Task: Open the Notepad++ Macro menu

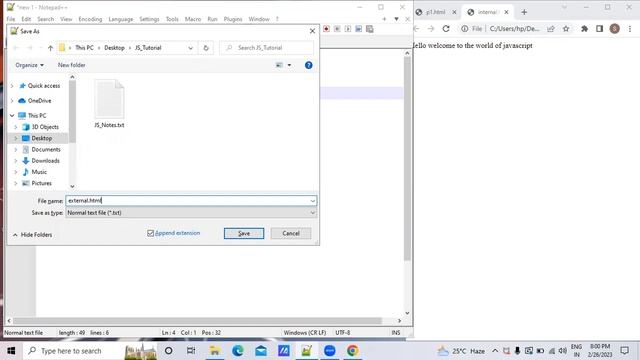Action: (x=193, y=19)
